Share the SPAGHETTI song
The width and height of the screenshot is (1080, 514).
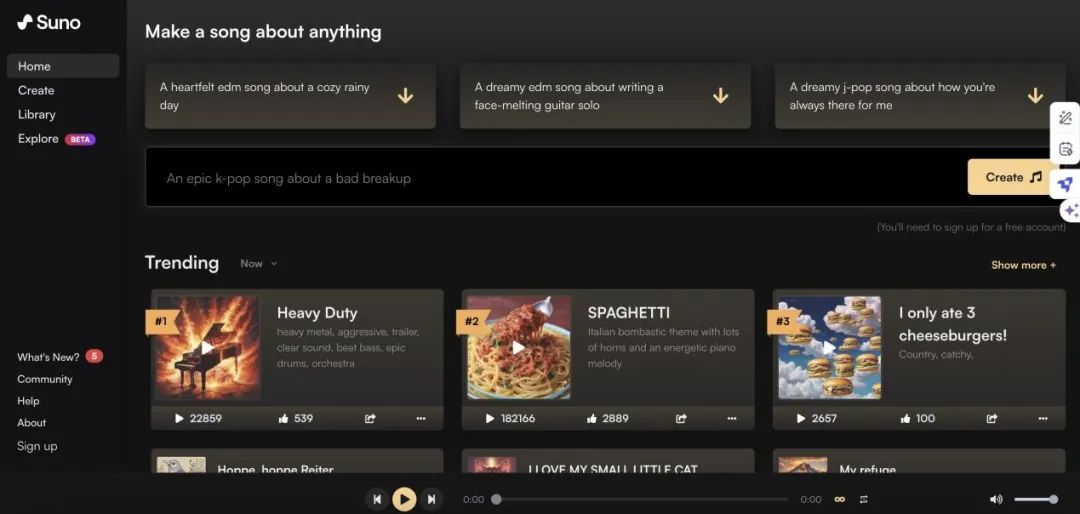click(681, 418)
